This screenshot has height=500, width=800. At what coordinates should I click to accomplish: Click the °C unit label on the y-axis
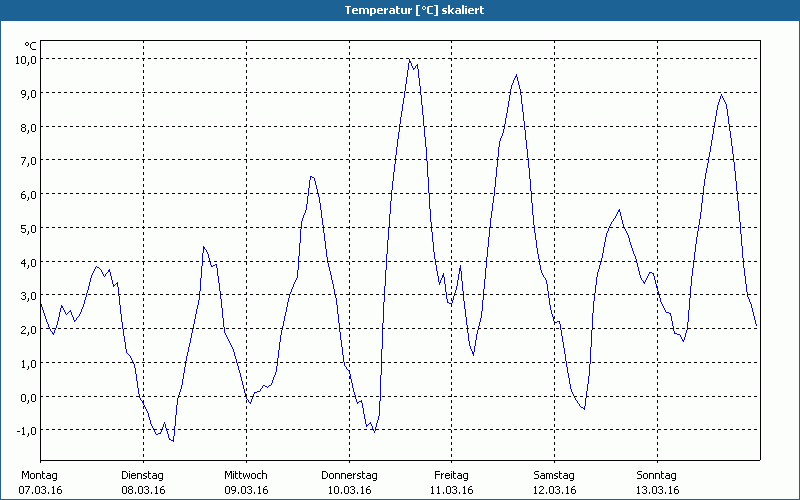[31, 47]
